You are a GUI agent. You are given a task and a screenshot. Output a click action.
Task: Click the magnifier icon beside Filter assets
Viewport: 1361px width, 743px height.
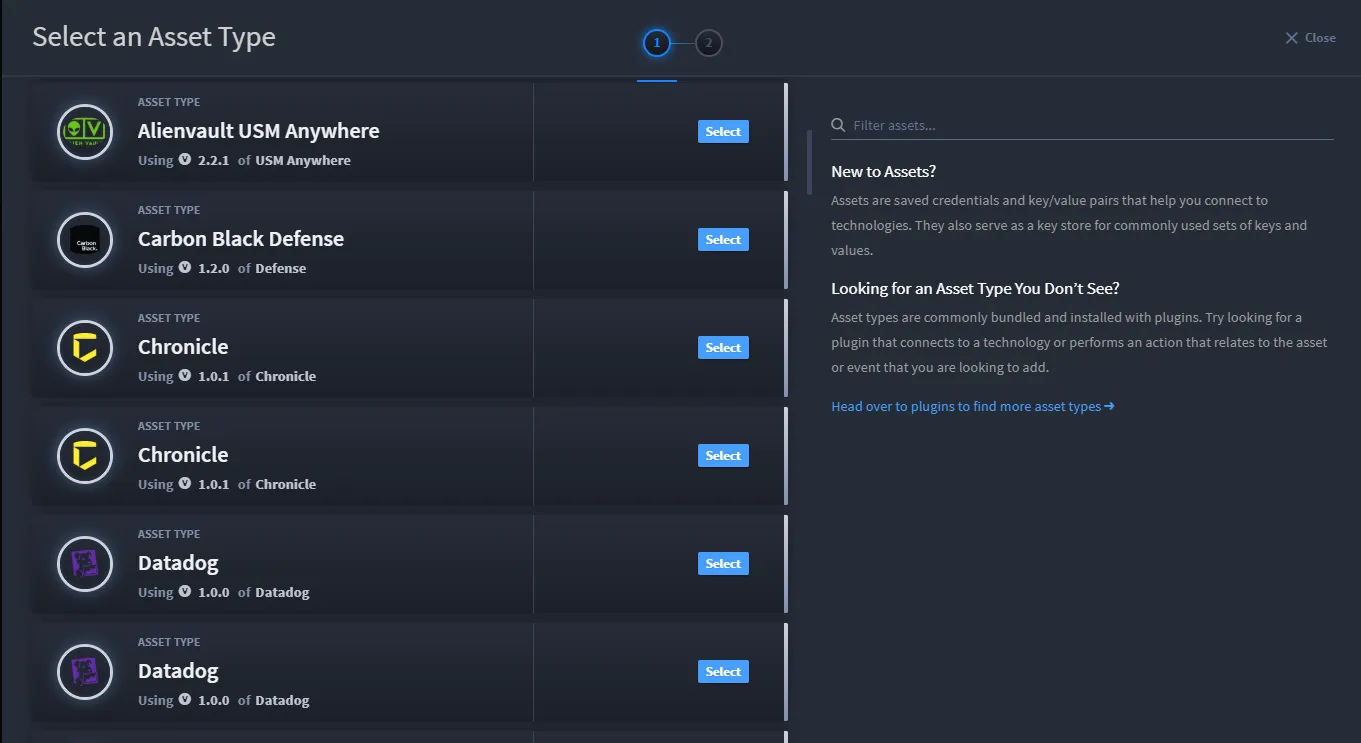tap(838, 125)
